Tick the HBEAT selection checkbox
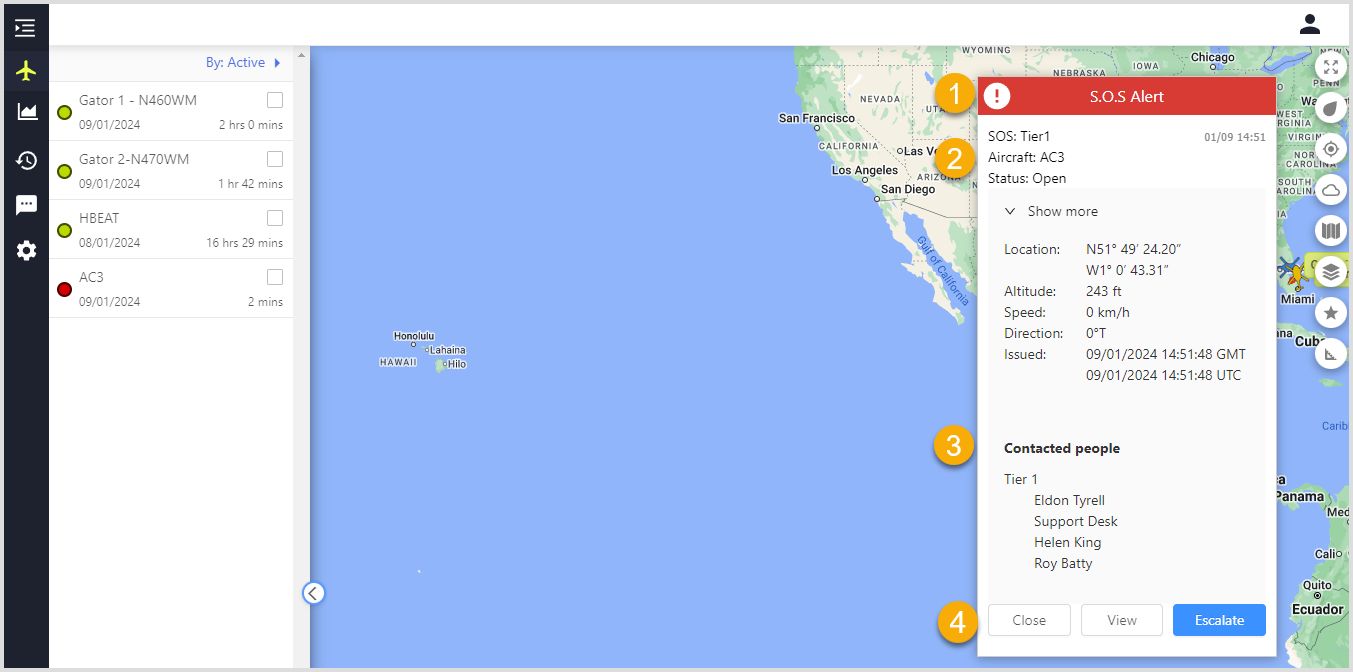Viewport: 1353px width, 672px height. 275,218
